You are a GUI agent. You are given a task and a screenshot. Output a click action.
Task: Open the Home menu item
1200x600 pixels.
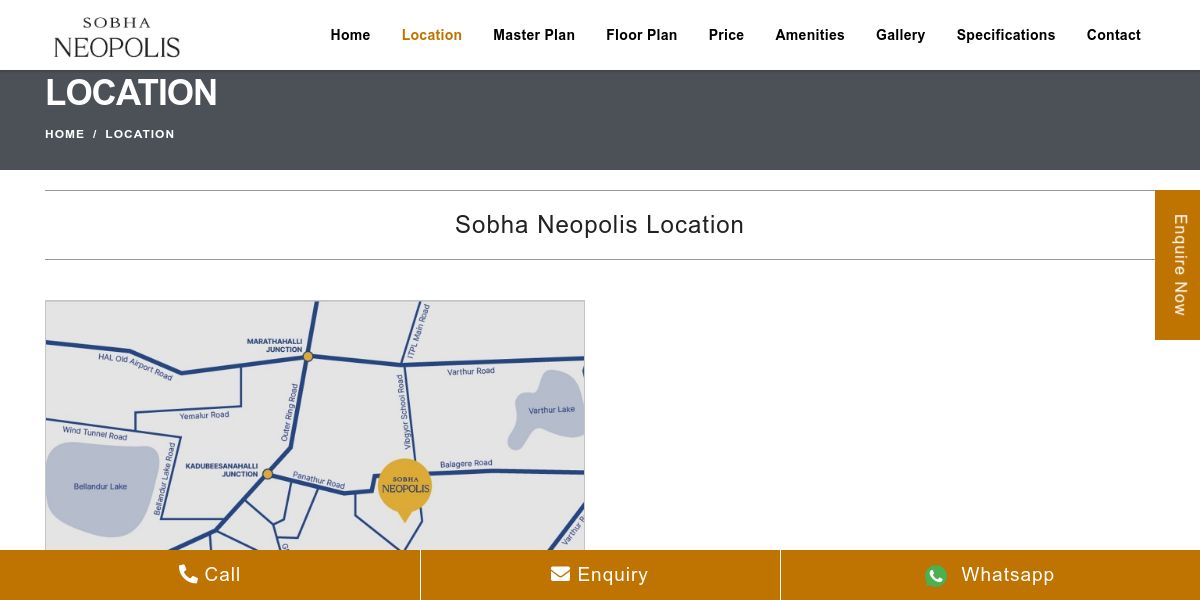(350, 35)
